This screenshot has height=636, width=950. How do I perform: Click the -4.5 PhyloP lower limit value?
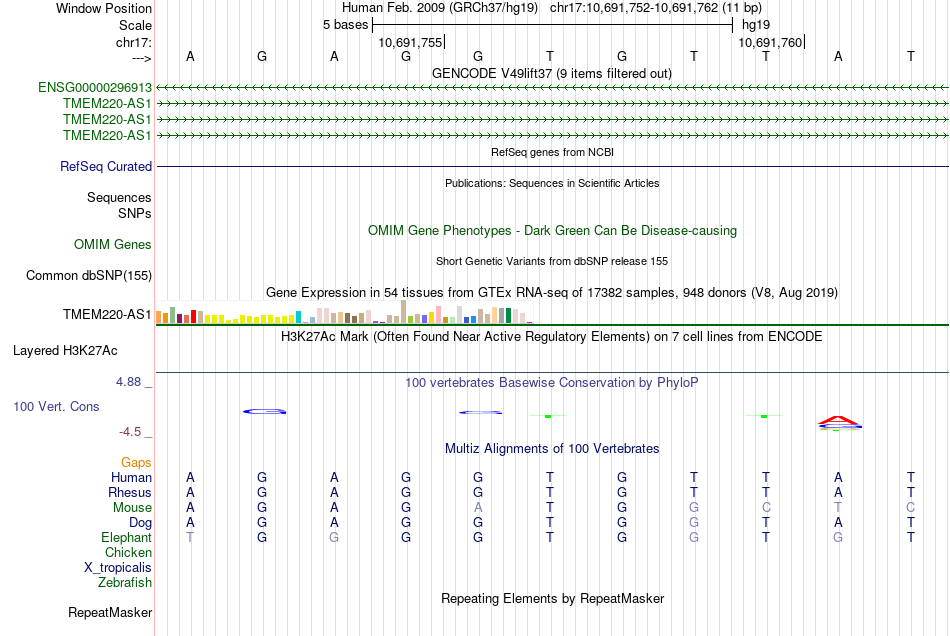click(130, 432)
